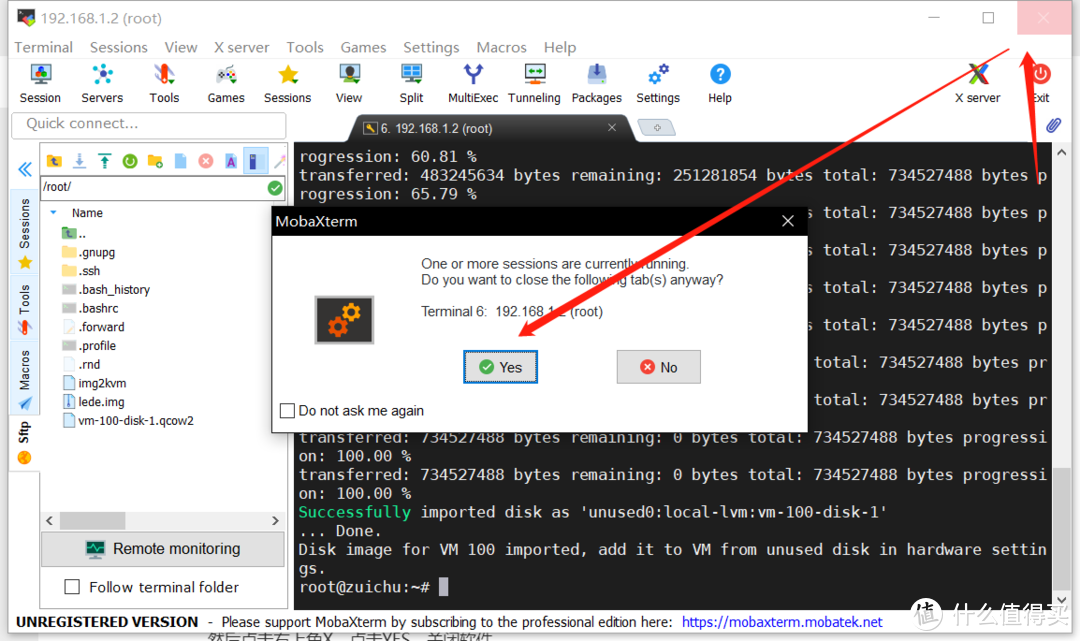
Task: Click the paperclip icon at right
Action: pyautogui.click(x=1053, y=126)
